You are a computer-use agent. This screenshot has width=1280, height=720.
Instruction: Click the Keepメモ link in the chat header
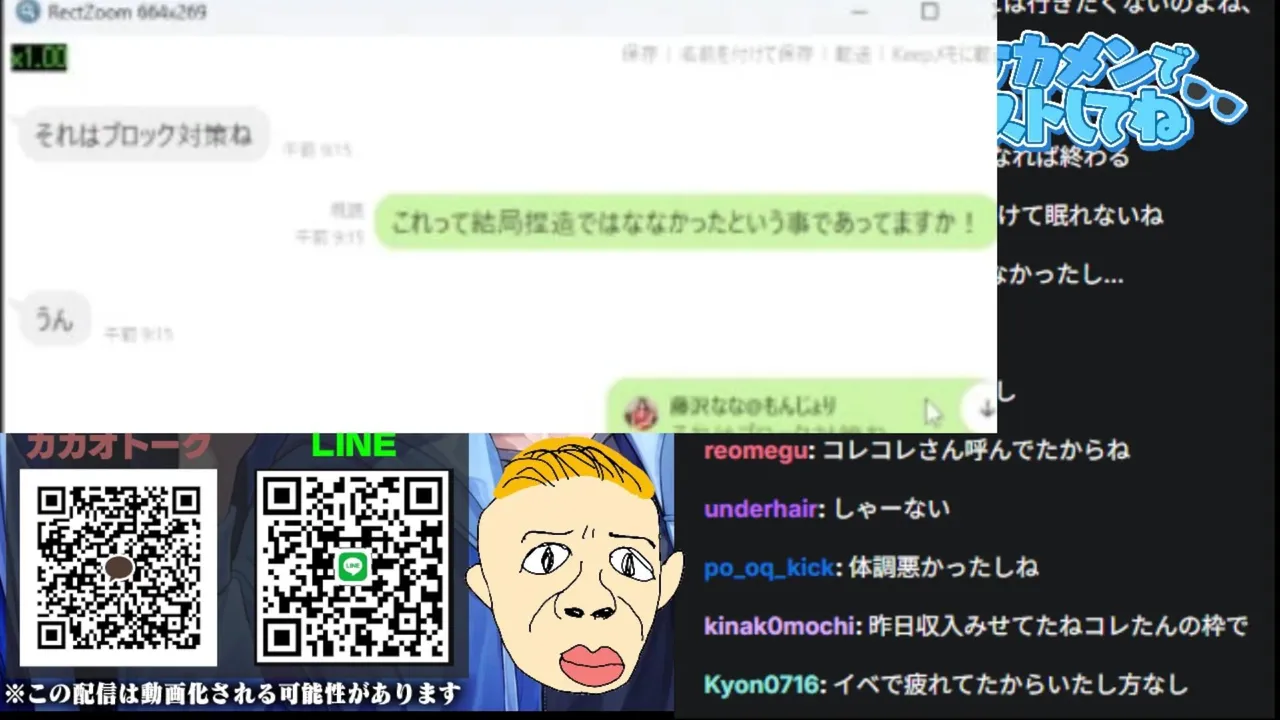coord(941,55)
